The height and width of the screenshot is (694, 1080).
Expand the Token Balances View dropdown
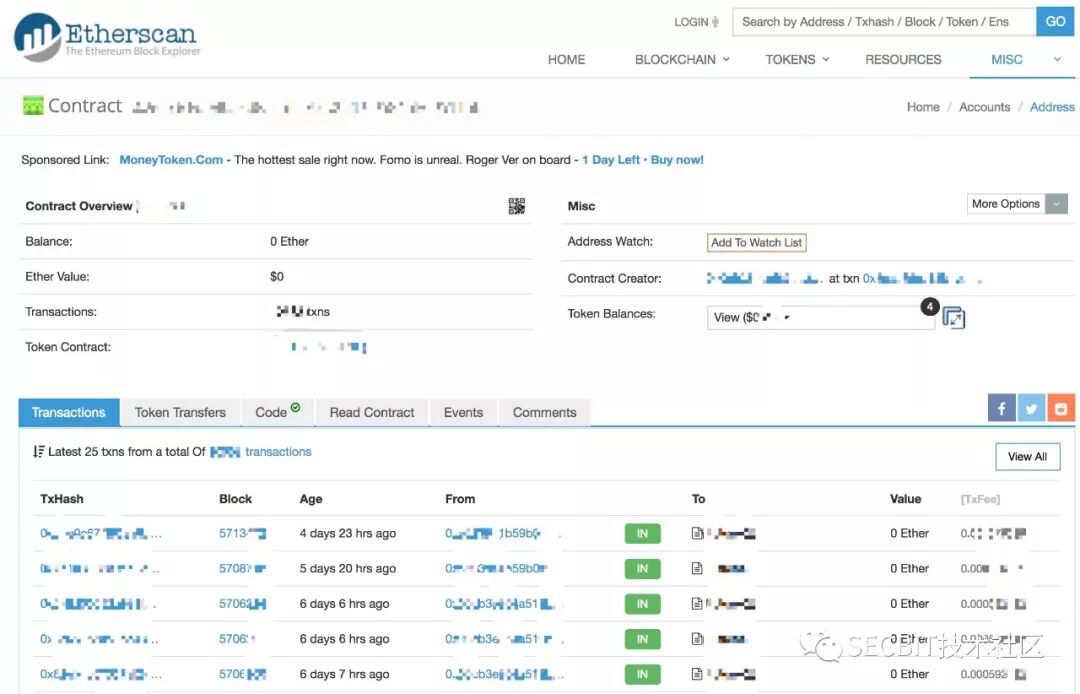pyautogui.click(x=821, y=317)
